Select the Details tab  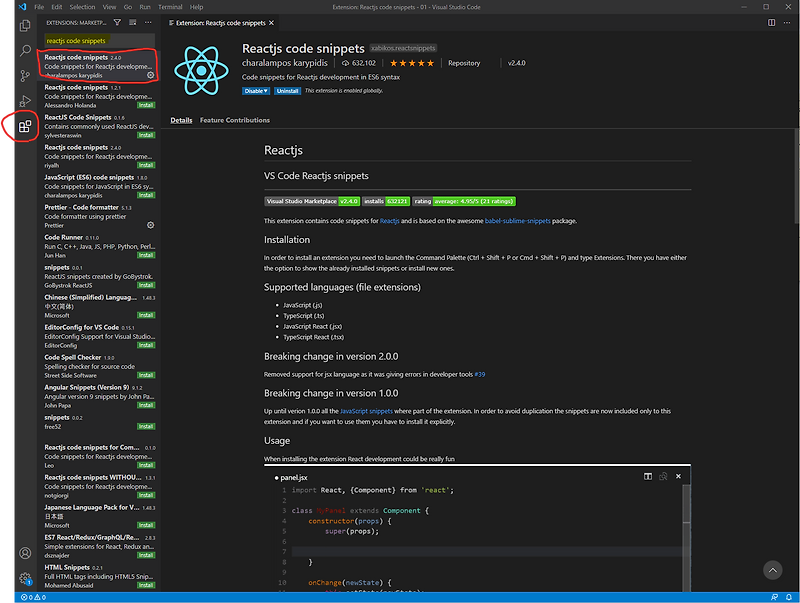click(181, 120)
